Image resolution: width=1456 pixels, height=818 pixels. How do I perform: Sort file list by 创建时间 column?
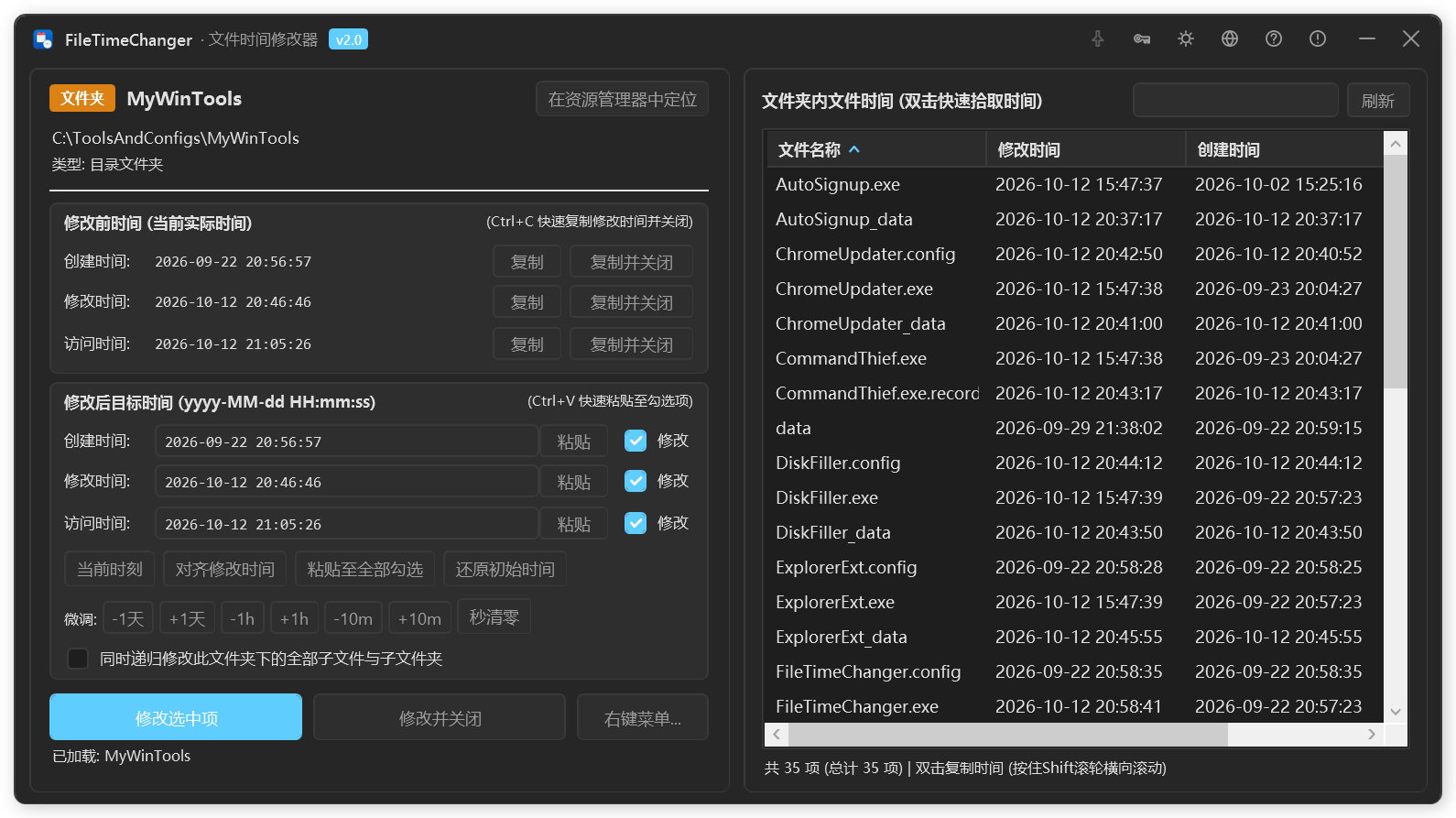(x=1284, y=149)
